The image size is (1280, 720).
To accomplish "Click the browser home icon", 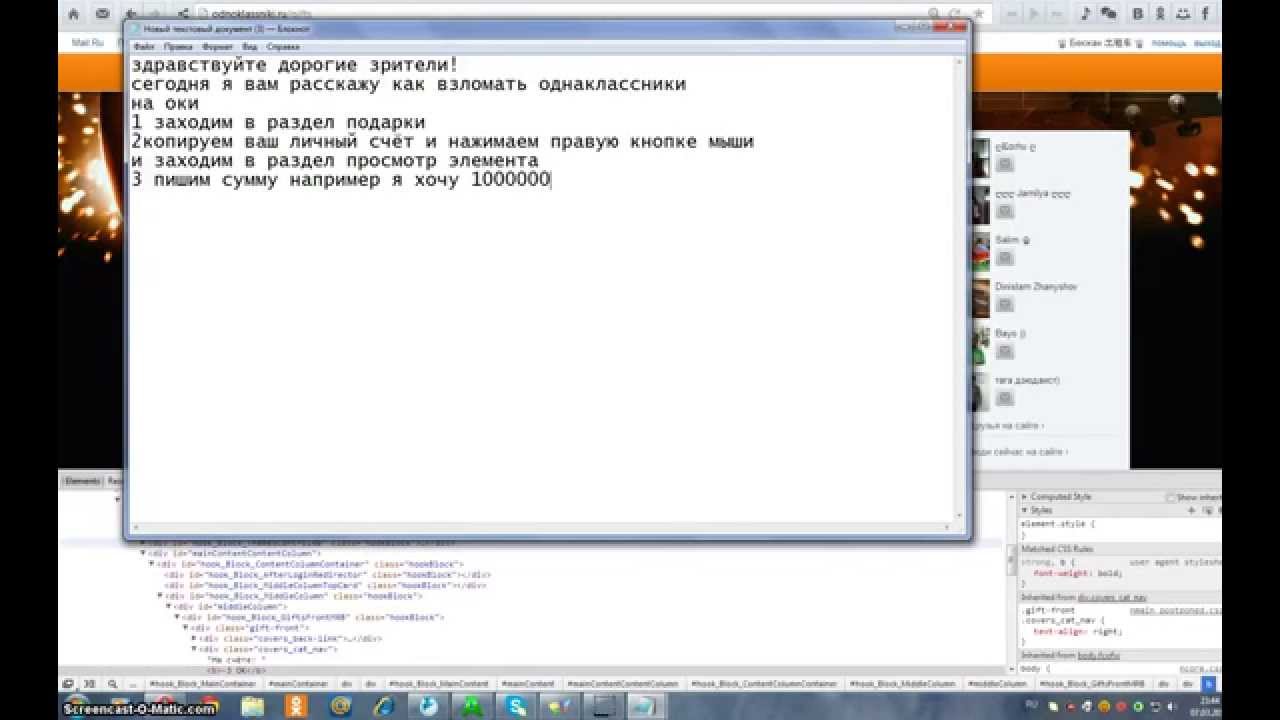I will click(x=75, y=14).
